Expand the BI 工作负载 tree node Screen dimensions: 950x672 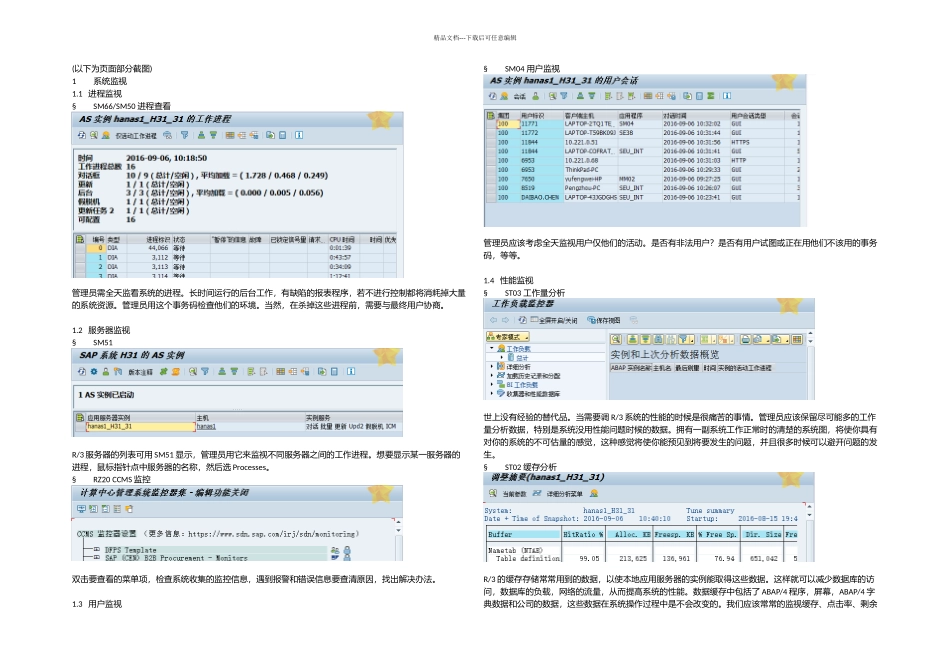point(491,384)
